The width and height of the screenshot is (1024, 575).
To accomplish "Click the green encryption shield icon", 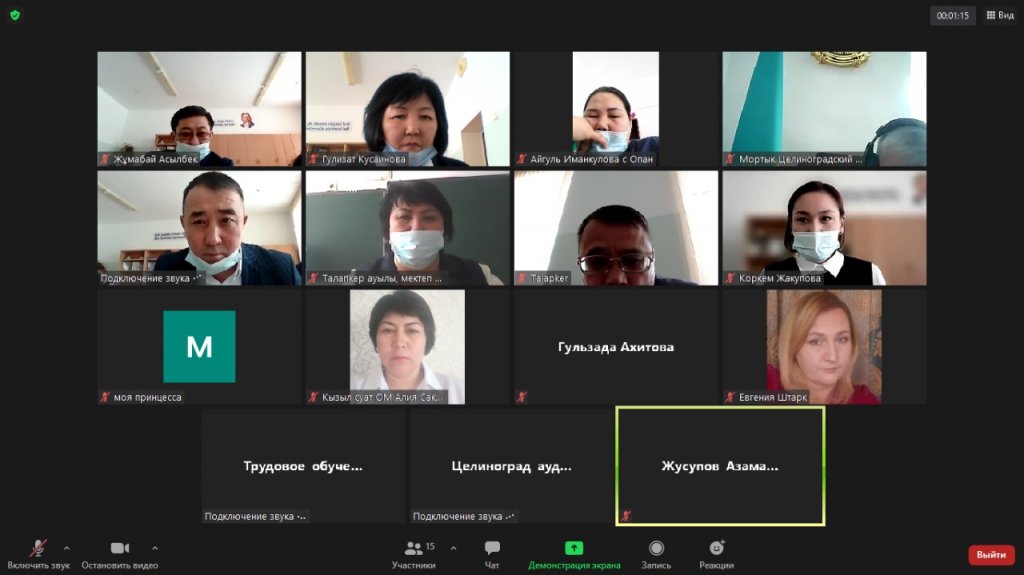I will tap(15, 15).
